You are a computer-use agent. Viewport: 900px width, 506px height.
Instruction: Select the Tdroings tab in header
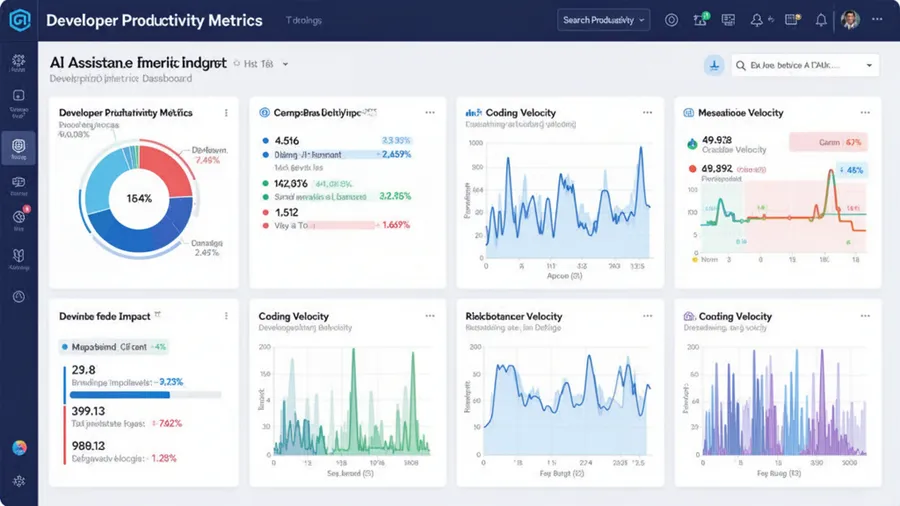point(304,20)
